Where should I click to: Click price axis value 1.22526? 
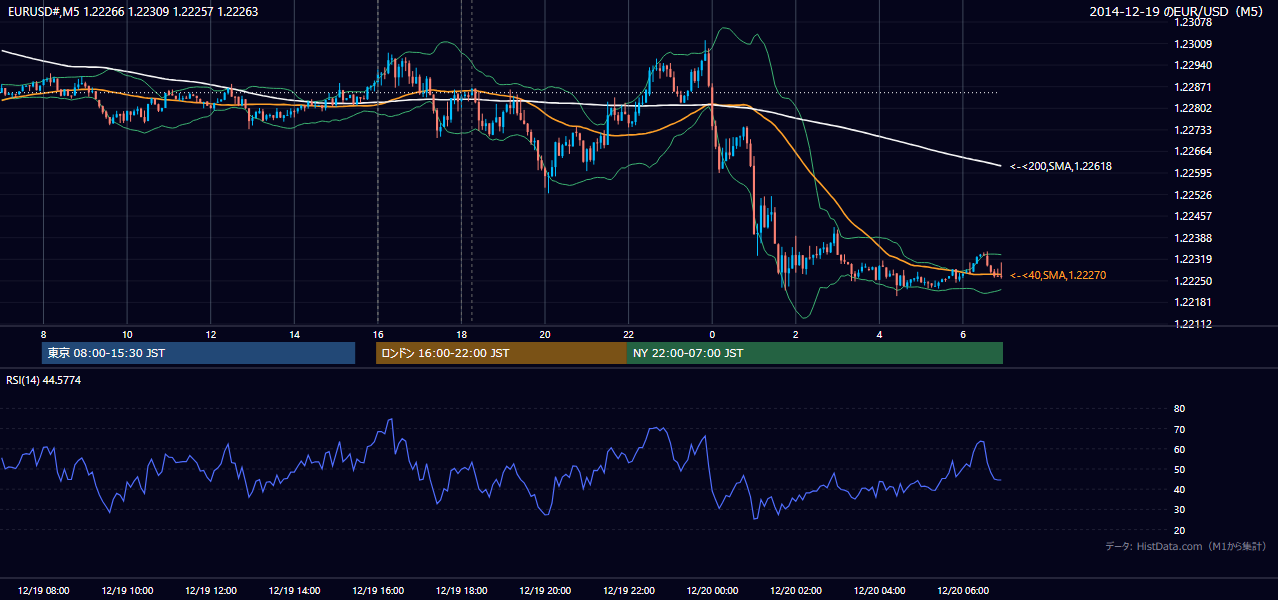coord(1193,195)
